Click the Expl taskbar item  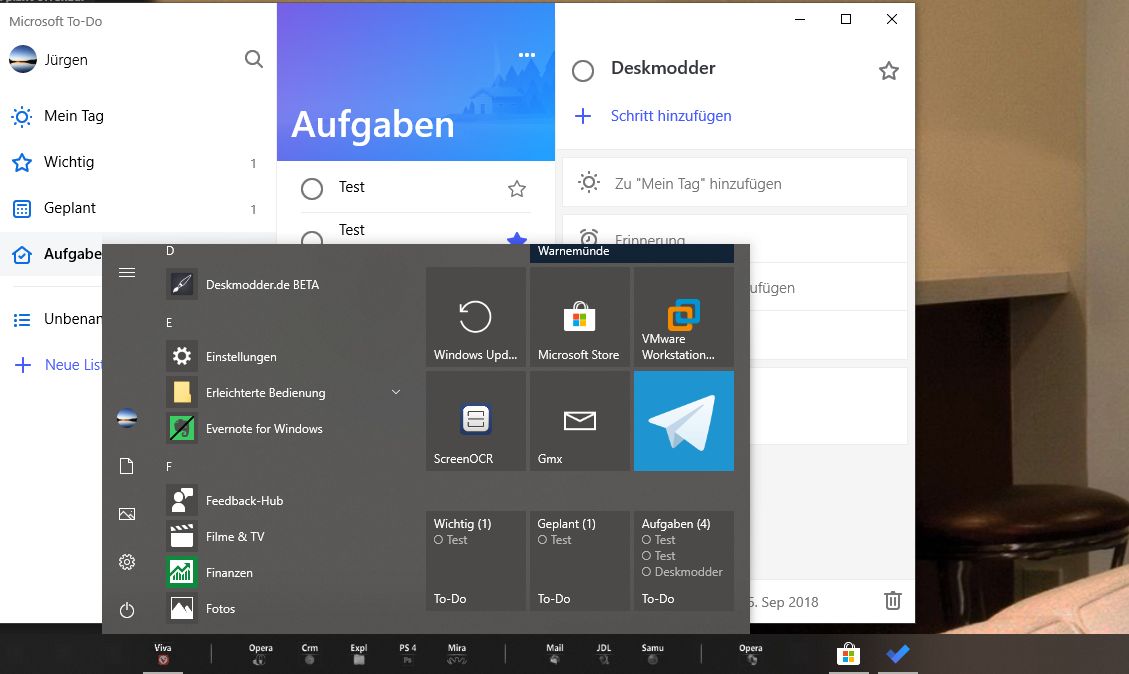point(359,654)
